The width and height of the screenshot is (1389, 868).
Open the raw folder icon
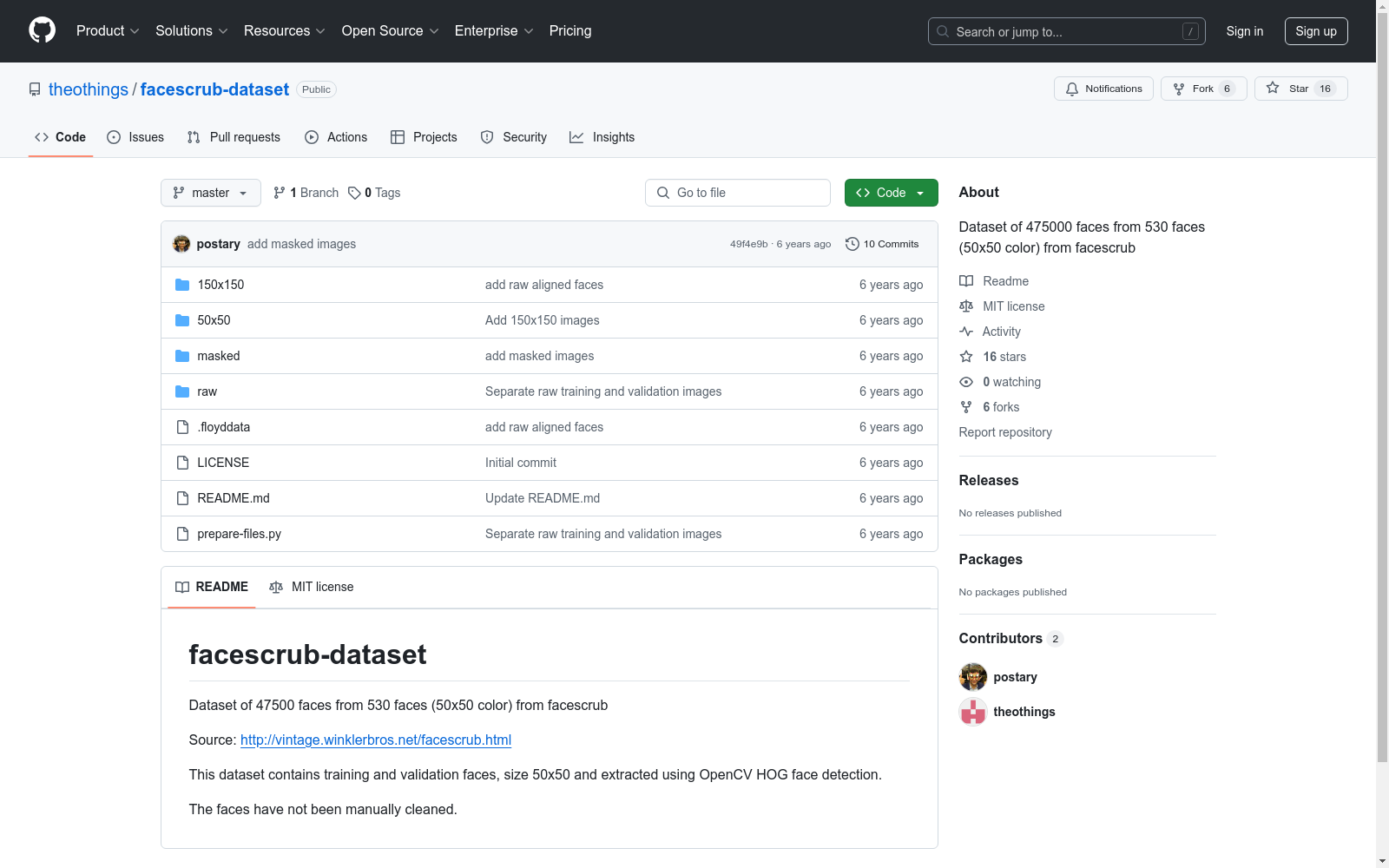coord(182,391)
